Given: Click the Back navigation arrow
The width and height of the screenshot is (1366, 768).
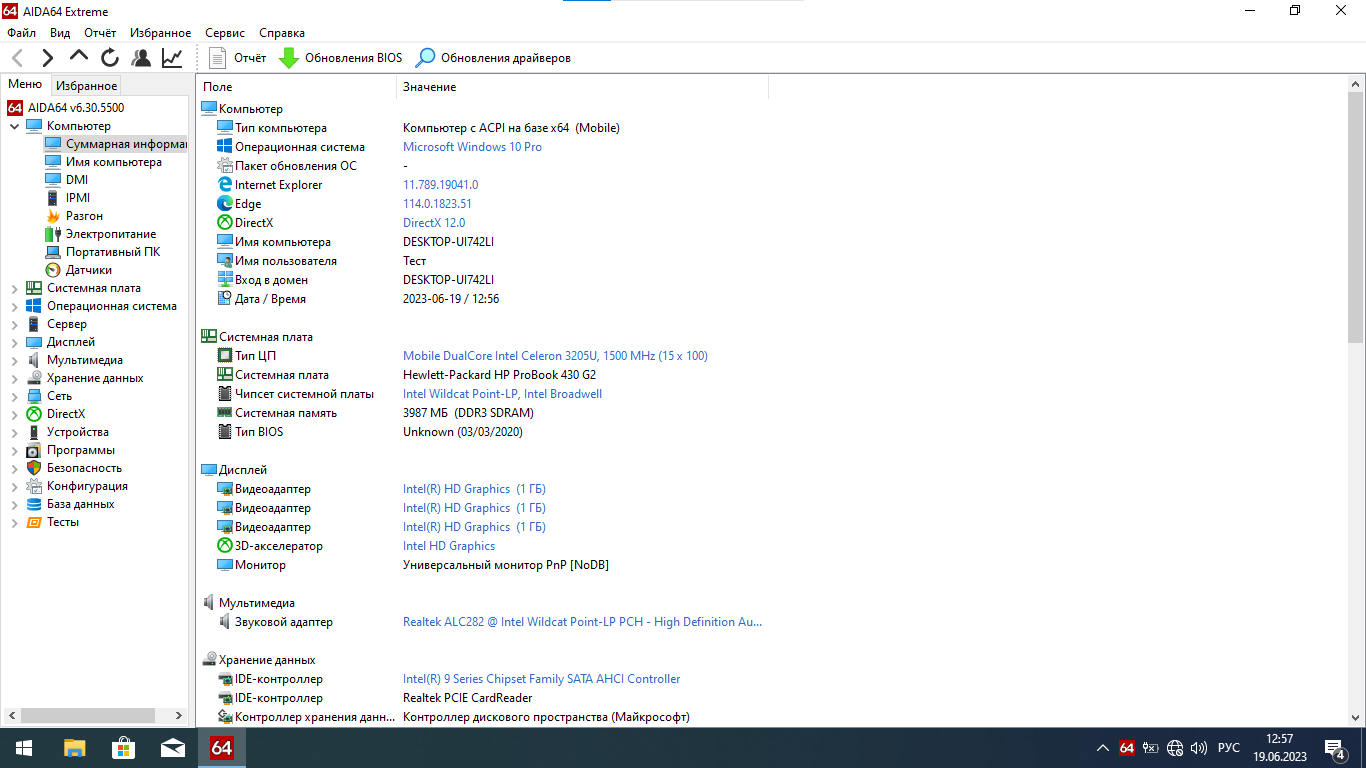Looking at the screenshot, I should coord(17,58).
